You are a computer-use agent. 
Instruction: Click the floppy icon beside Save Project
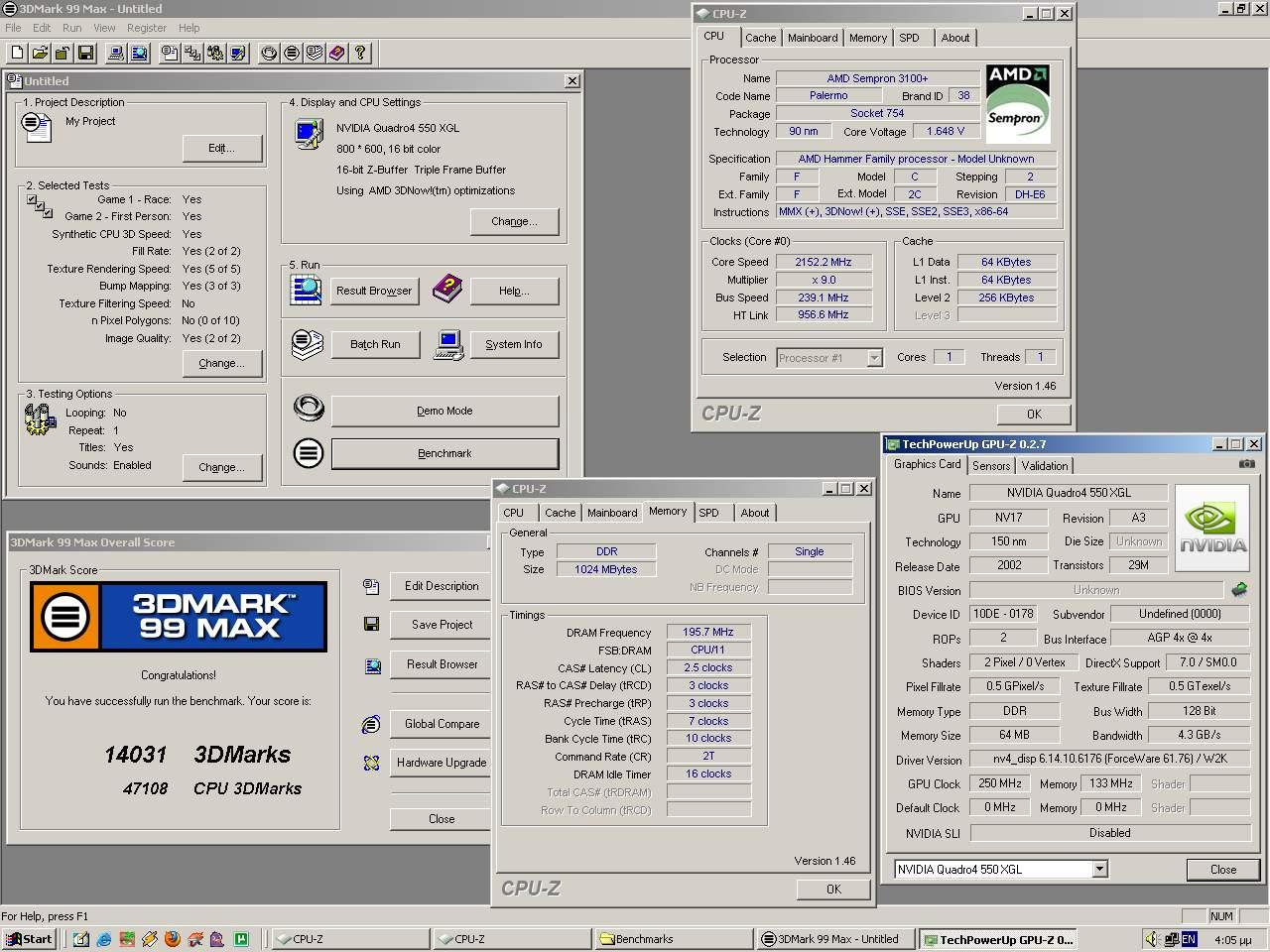[371, 624]
